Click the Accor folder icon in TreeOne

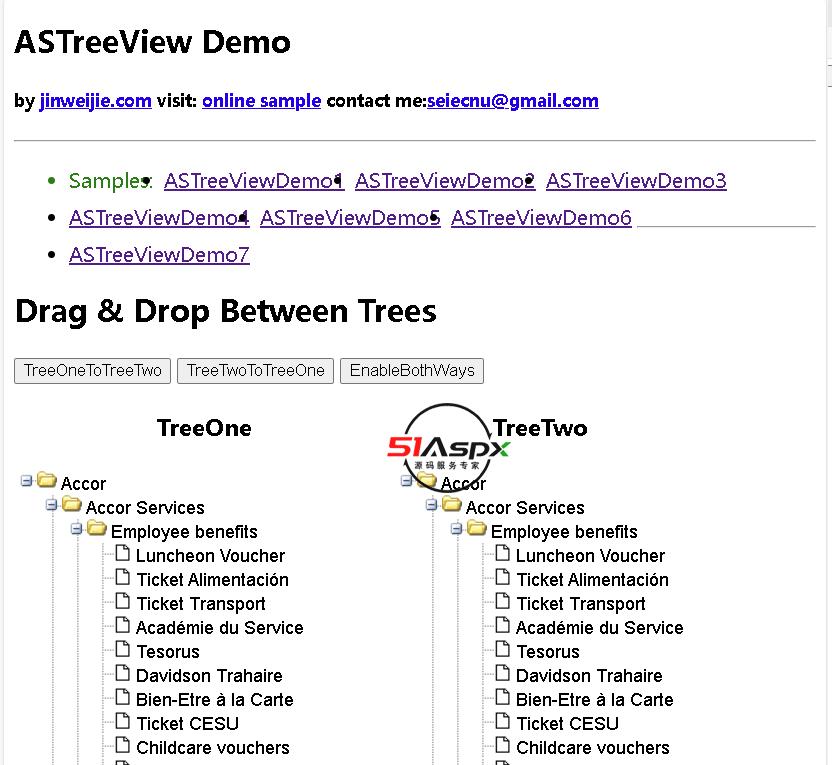click(47, 480)
